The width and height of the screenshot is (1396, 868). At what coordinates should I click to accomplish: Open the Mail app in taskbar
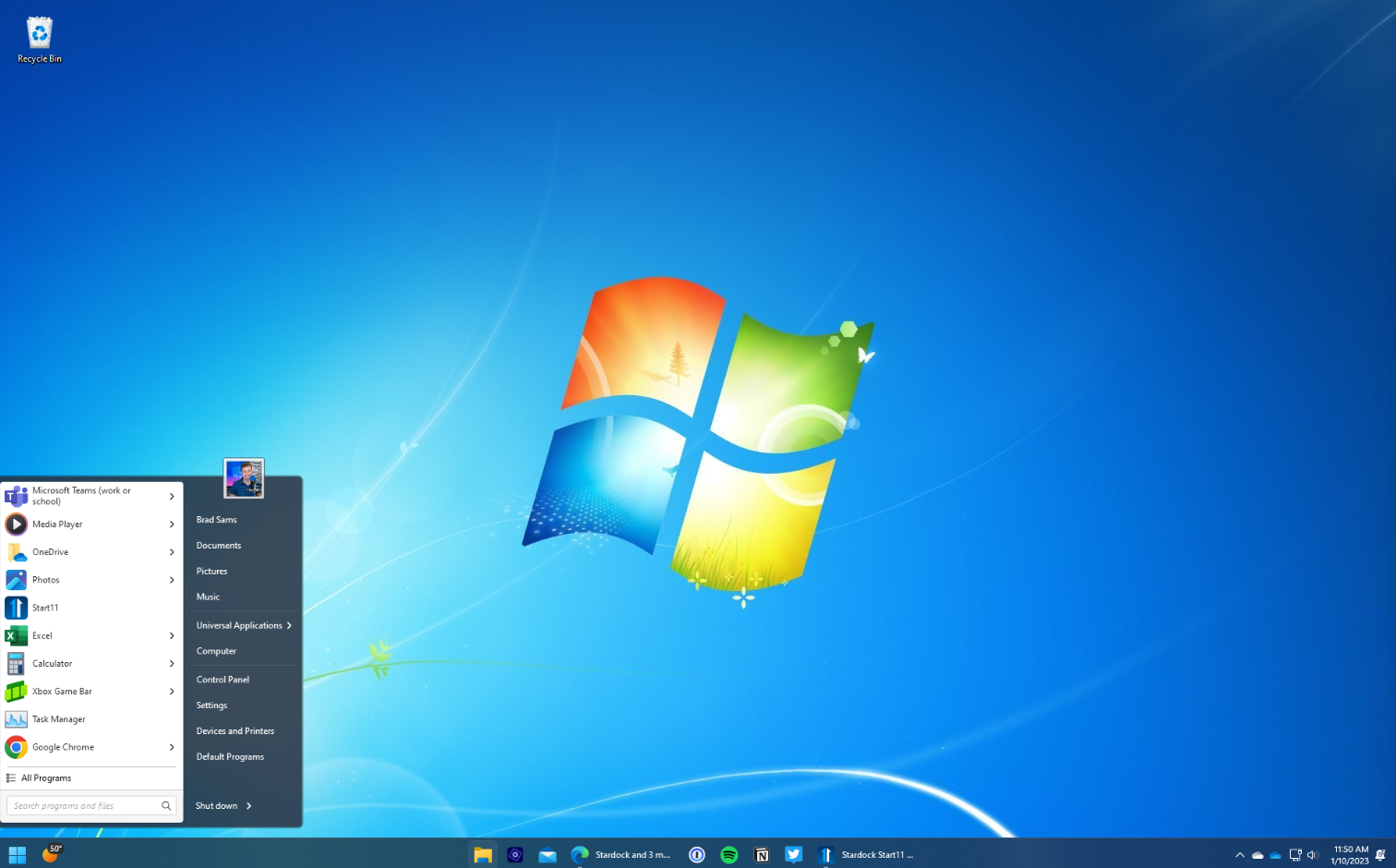(548, 855)
